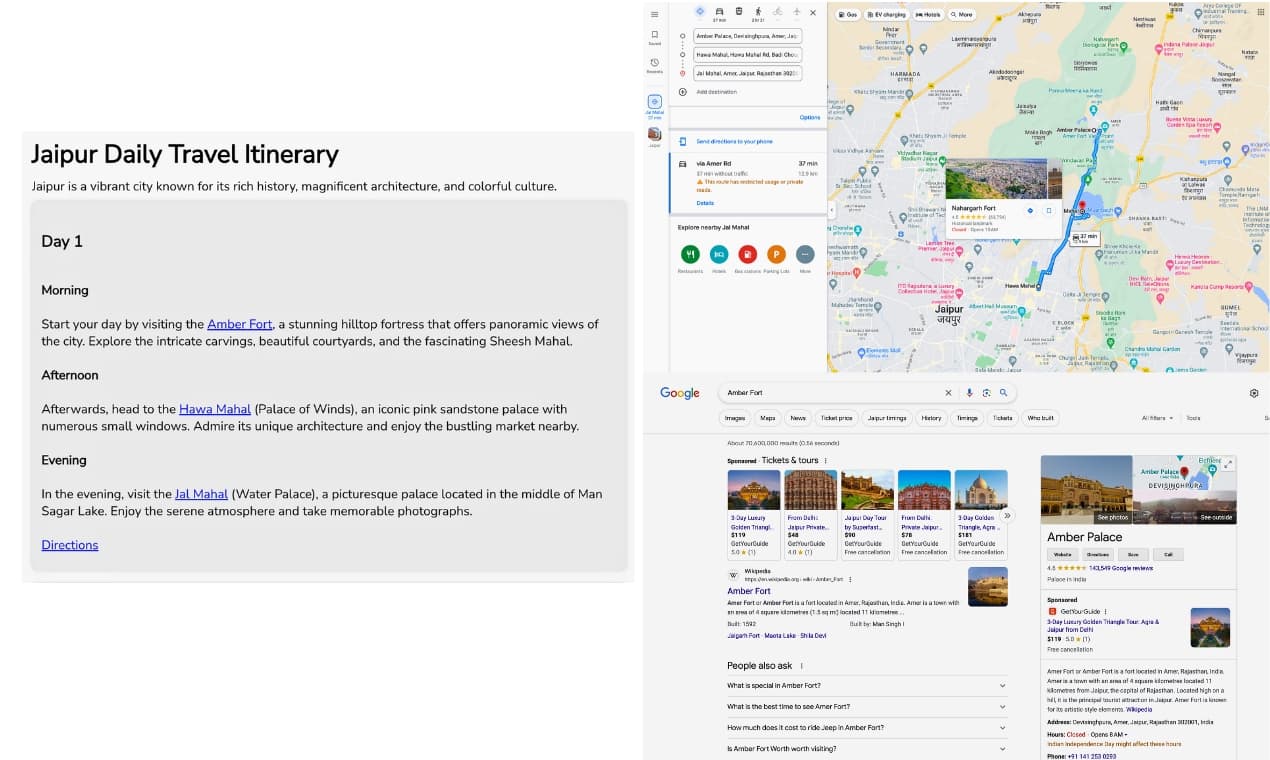The height and width of the screenshot is (760, 1270).
Task: Open Saved places in the Maps sidebar
Action: click(x=654, y=36)
